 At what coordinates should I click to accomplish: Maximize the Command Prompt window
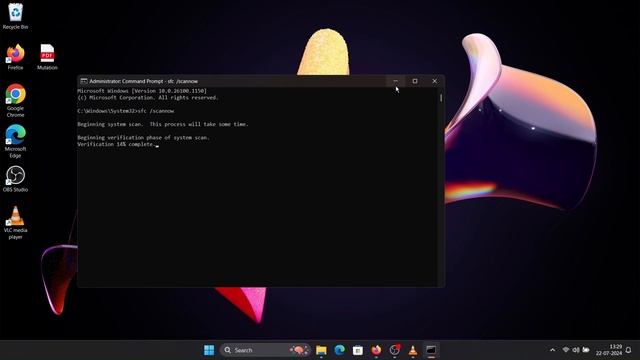click(x=415, y=81)
